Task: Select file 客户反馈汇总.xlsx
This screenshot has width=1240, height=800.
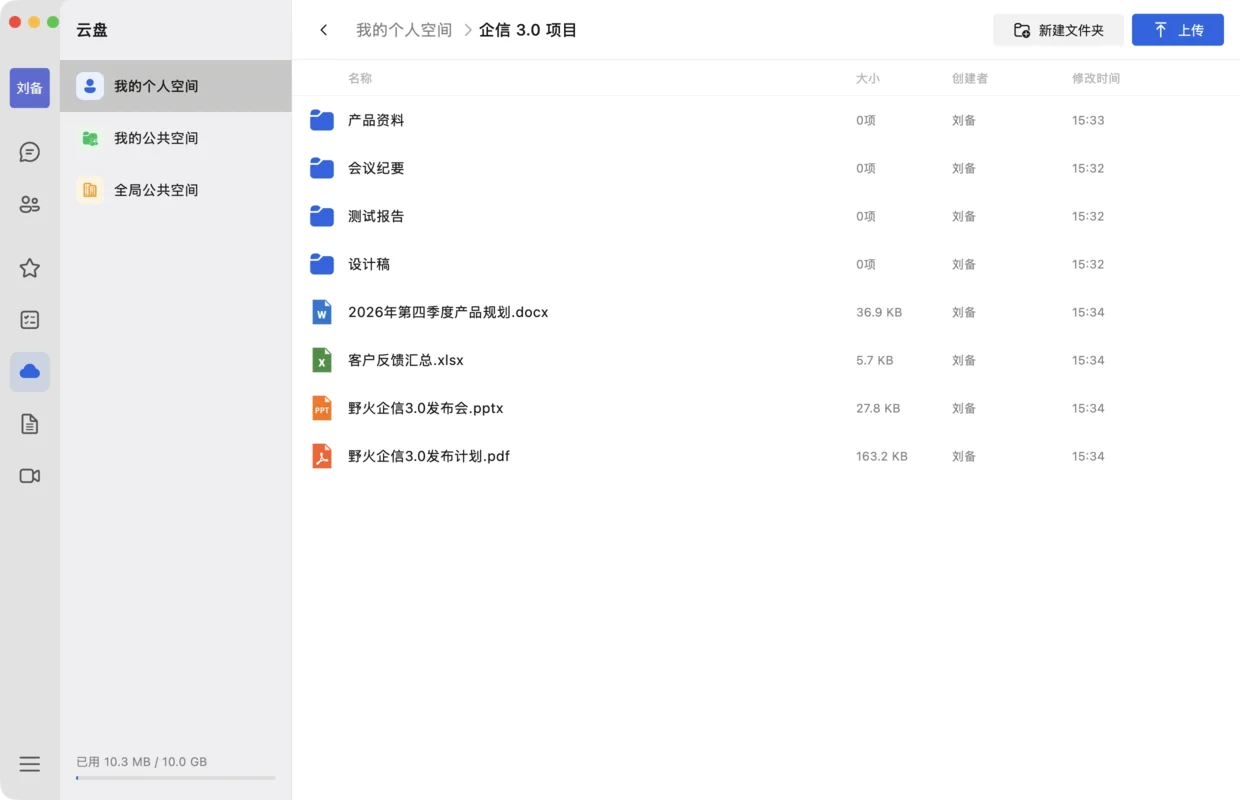Action: tap(406, 360)
